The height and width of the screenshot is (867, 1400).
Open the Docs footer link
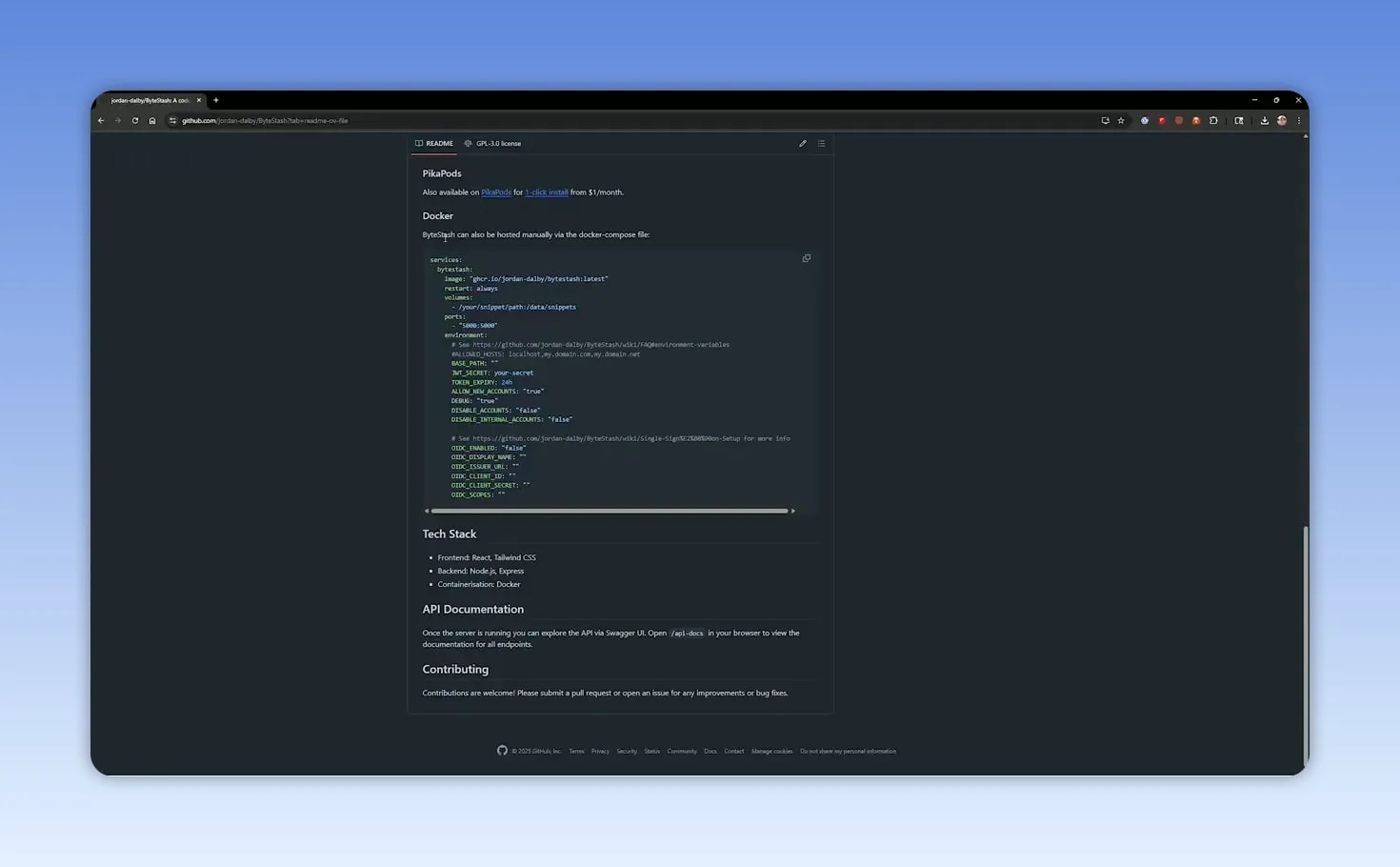tap(710, 752)
